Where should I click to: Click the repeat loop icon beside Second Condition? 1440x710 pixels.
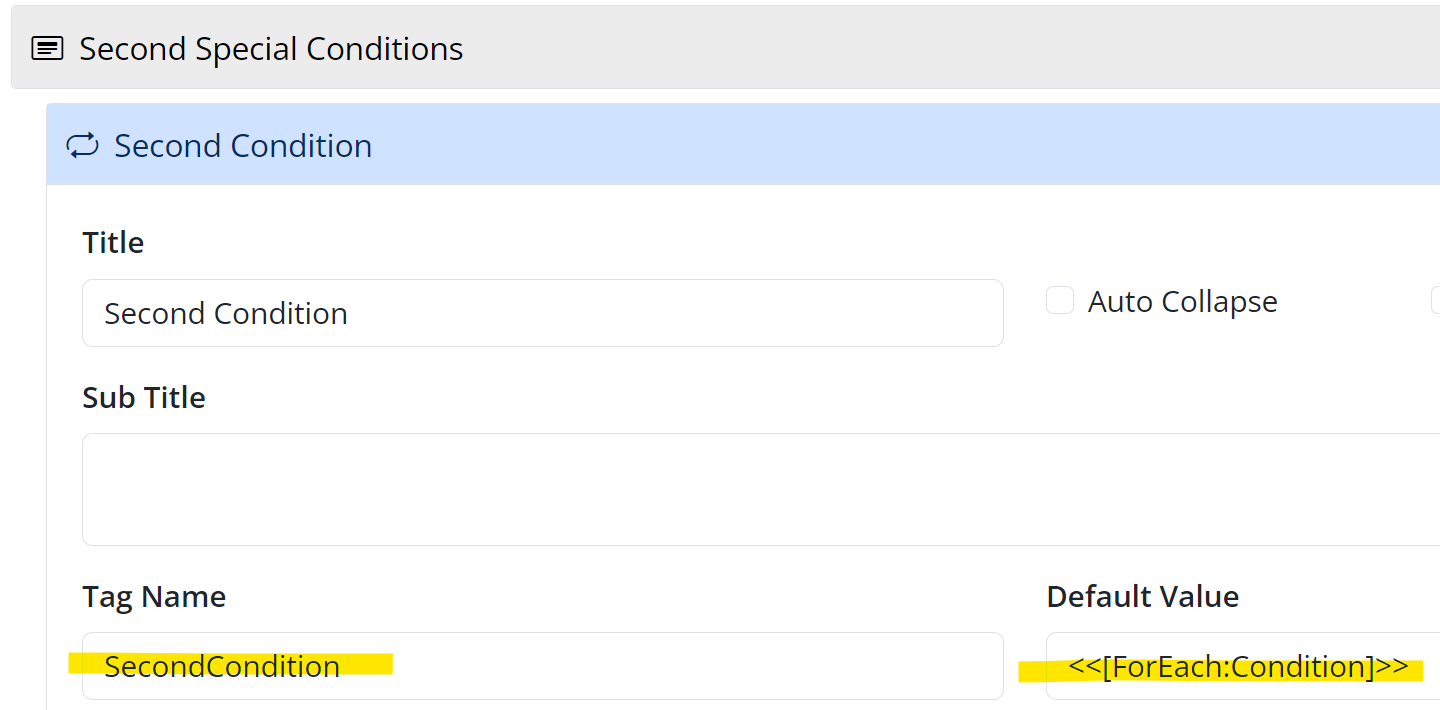(83, 146)
